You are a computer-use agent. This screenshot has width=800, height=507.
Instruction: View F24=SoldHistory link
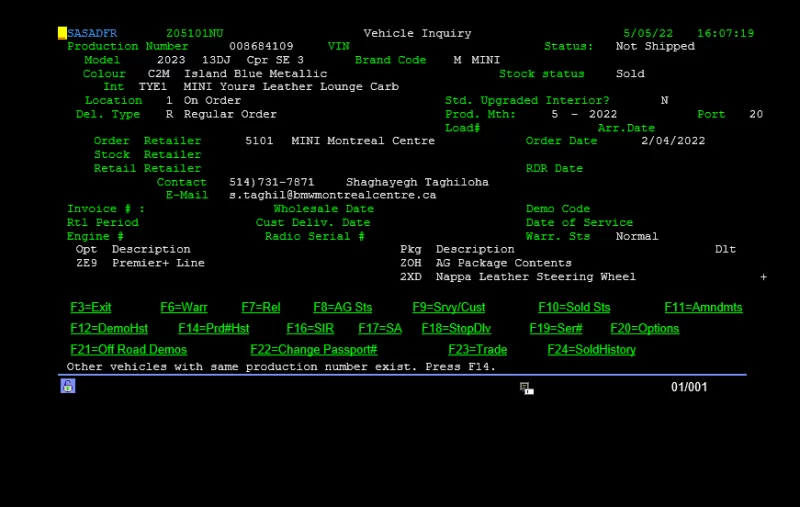(591, 350)
